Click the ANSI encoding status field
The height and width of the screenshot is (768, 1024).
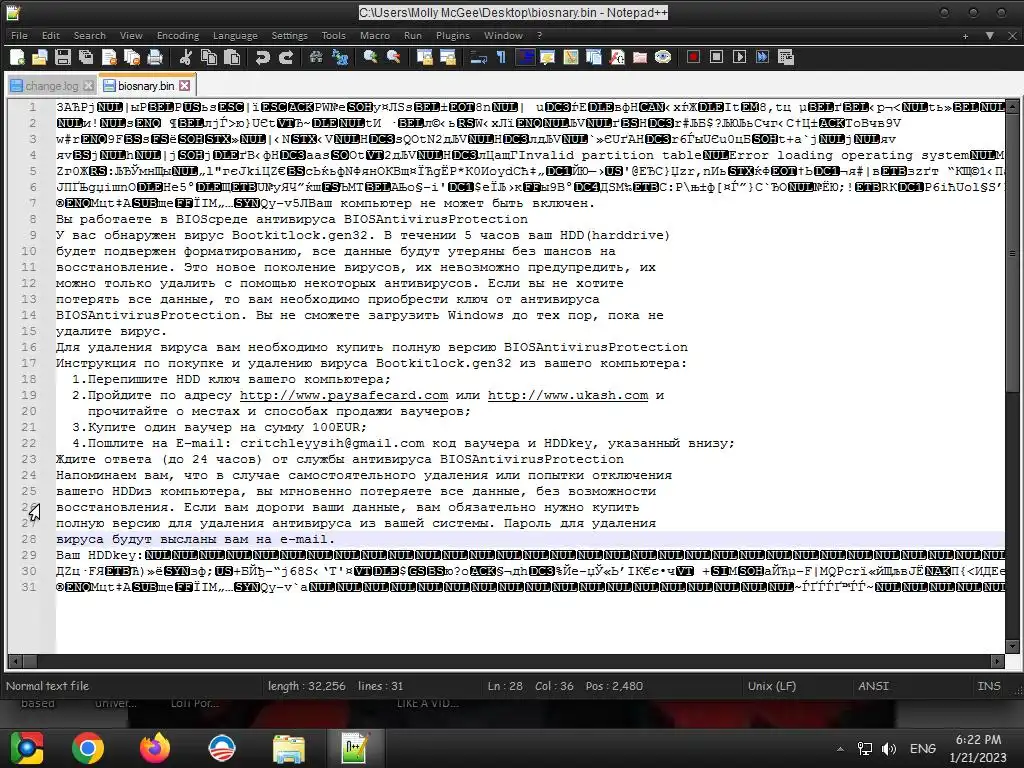873,686
